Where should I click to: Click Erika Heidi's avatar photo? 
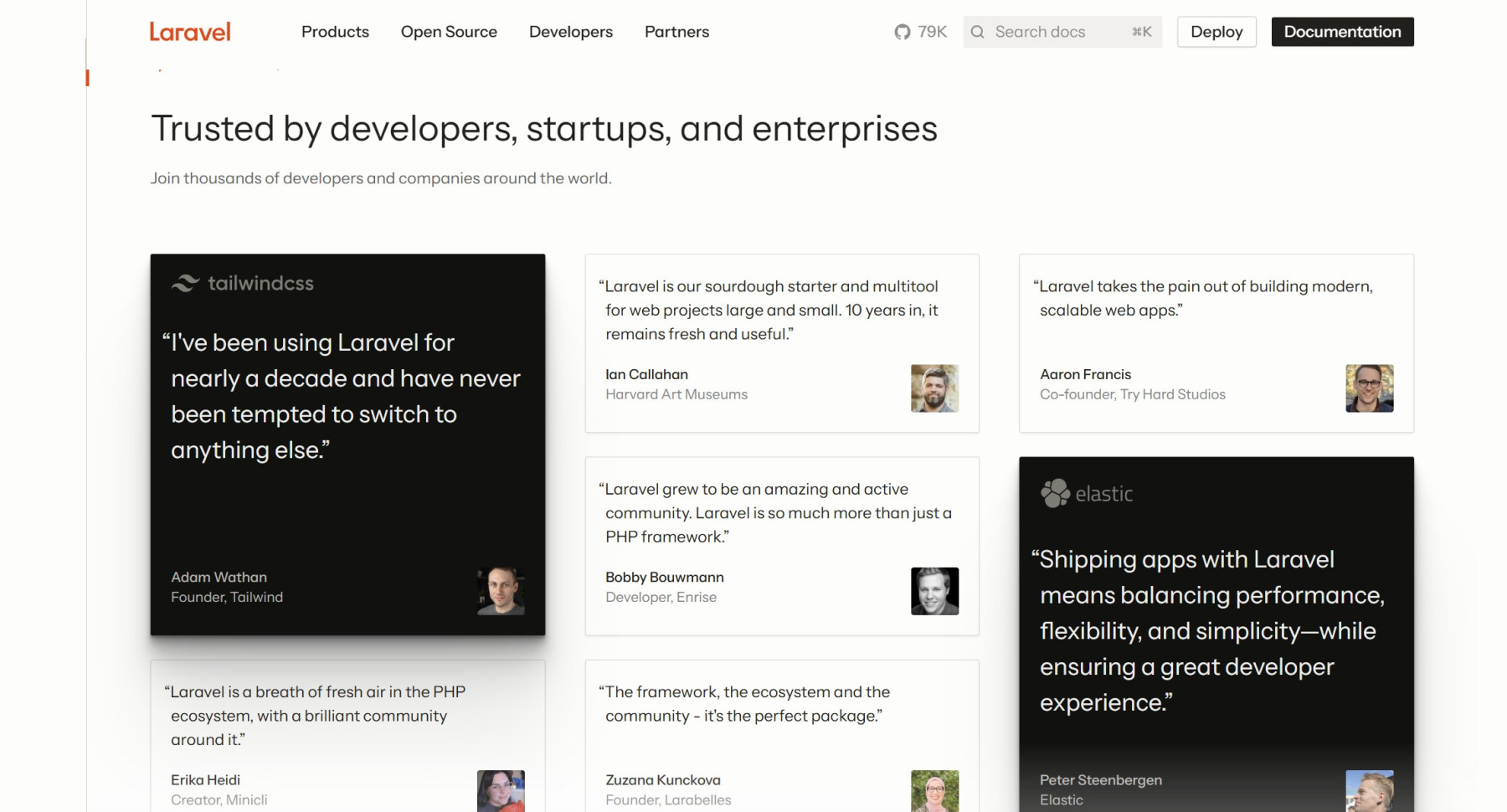click(x=501, y=791)
